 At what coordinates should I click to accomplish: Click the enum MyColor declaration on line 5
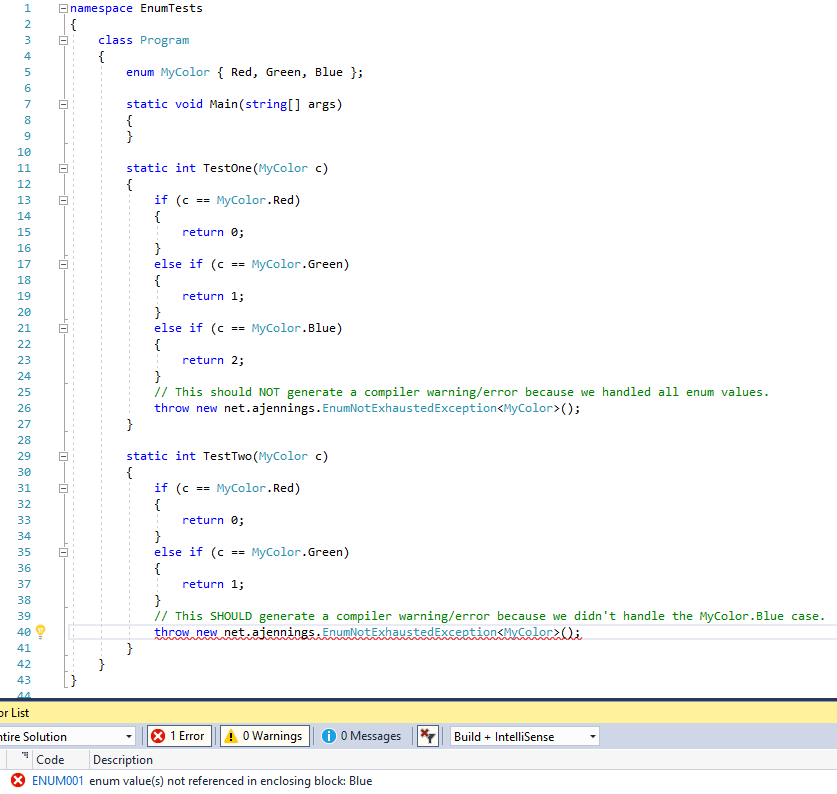click(x=244, y=72)
